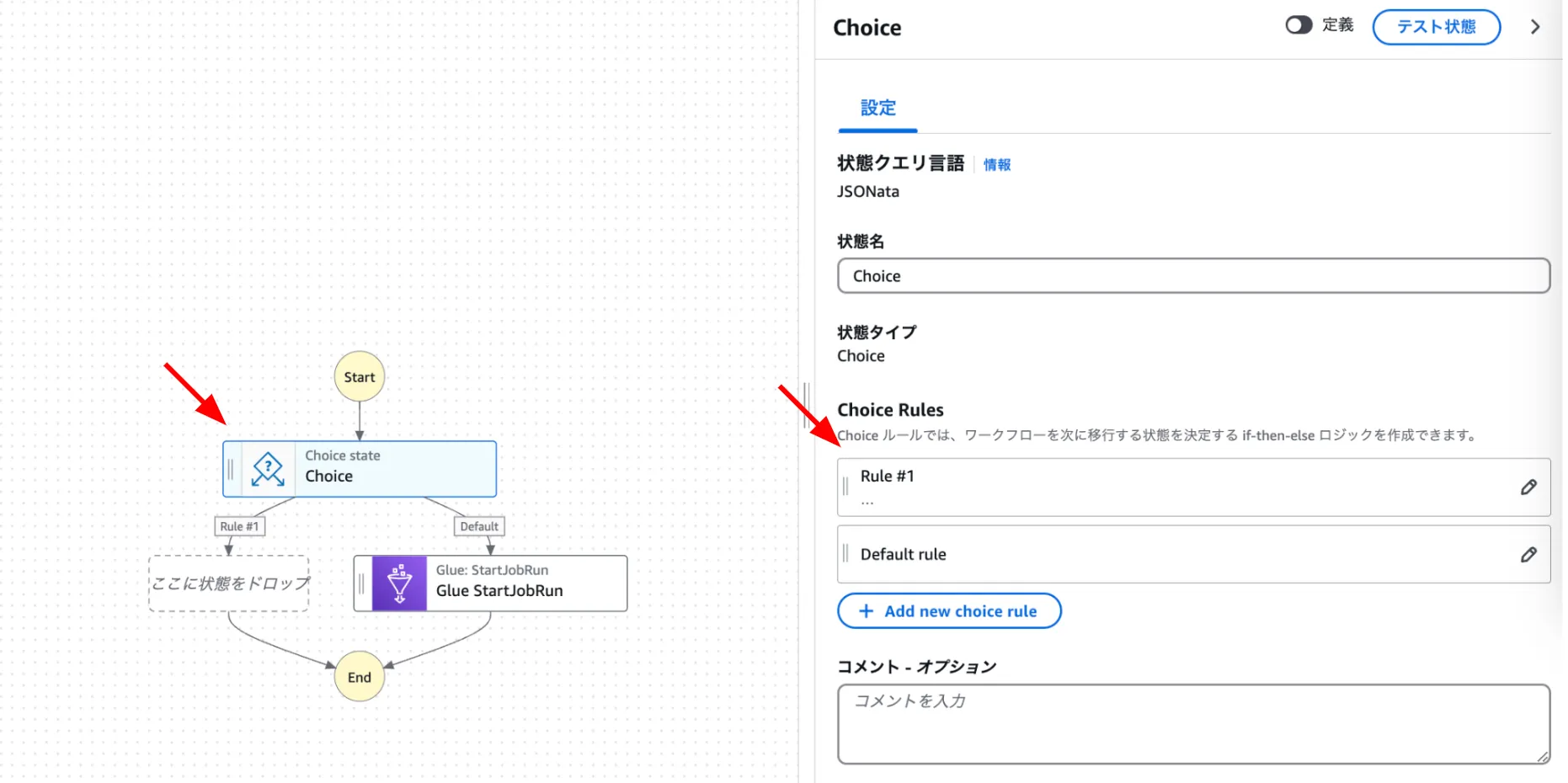The image size is (1568, 783).
Task: Open the 情報 info link
Action: pos(997,165)
